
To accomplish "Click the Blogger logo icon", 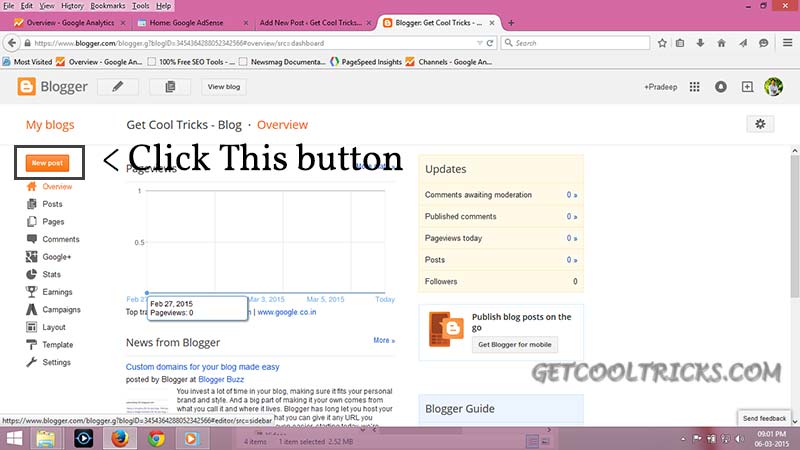I will pos(27,87).
